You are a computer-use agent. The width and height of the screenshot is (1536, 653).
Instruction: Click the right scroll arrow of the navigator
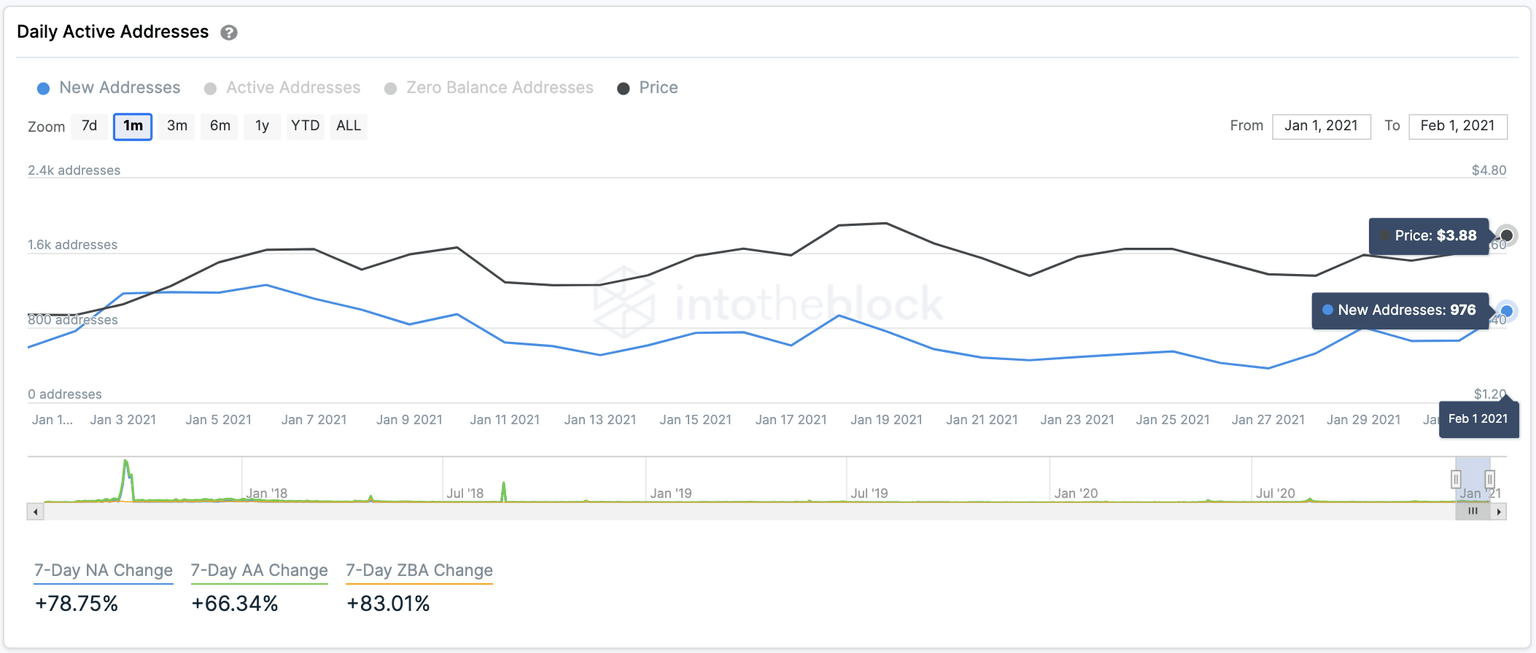tap(1501, 511)
